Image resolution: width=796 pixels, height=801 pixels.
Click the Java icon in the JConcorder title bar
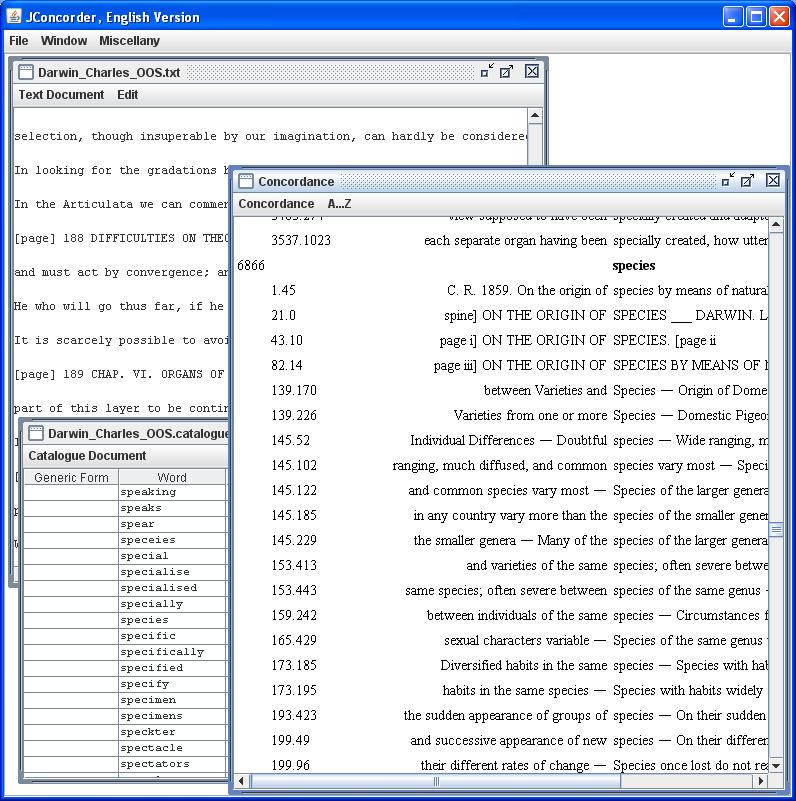(14, 16)
